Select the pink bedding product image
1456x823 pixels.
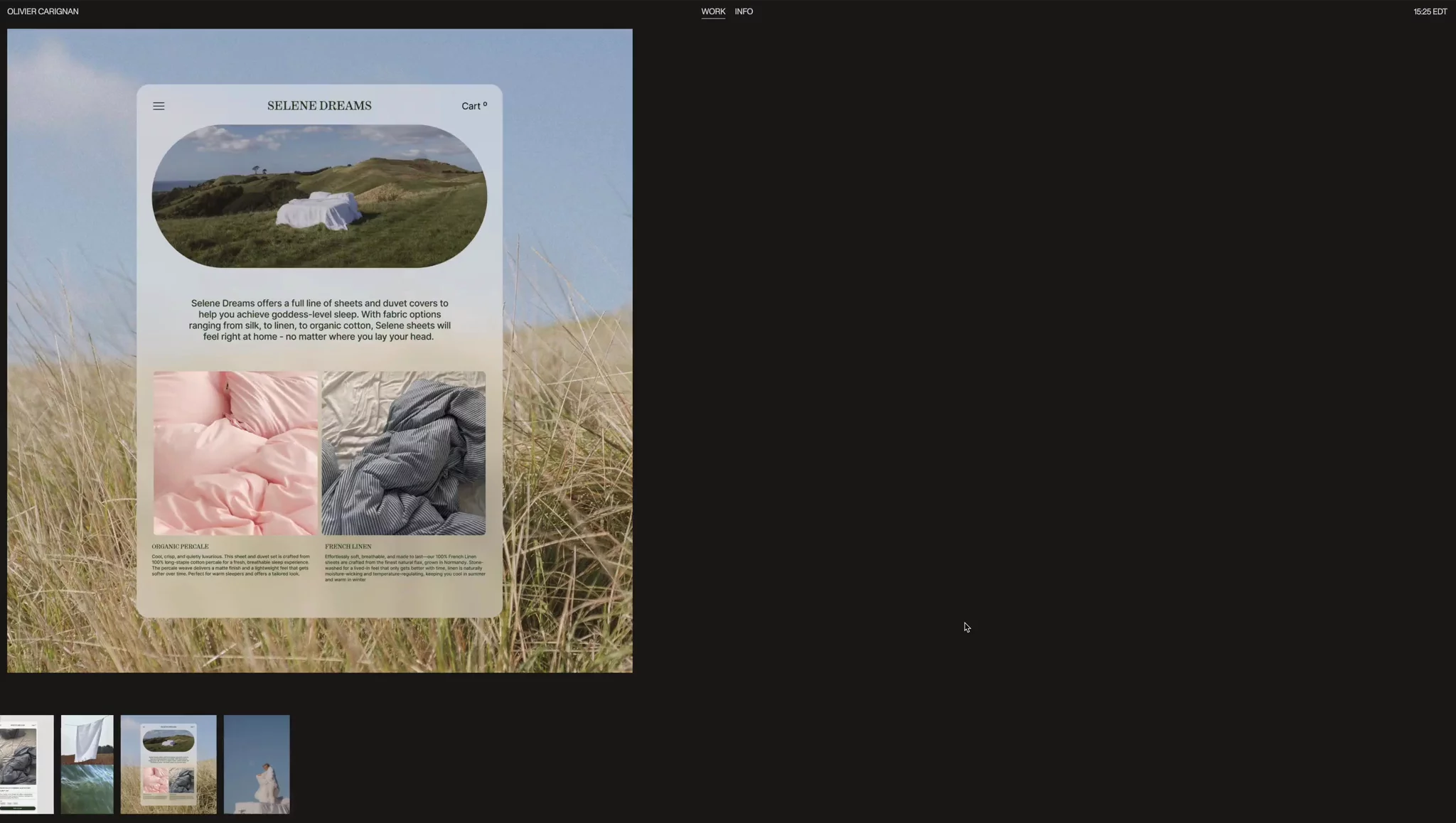tap(235, 453)
